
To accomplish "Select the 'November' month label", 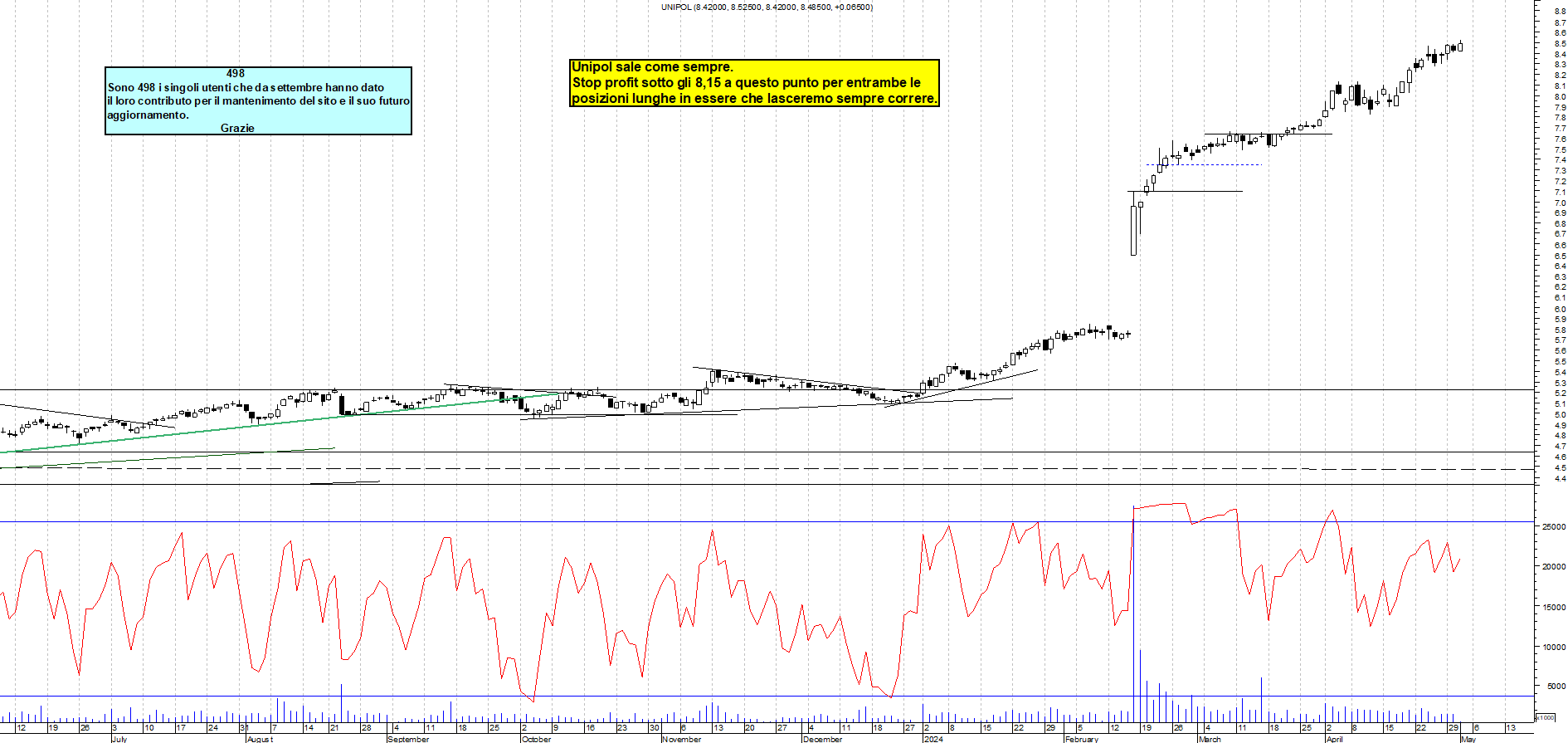I will (681, 739).
